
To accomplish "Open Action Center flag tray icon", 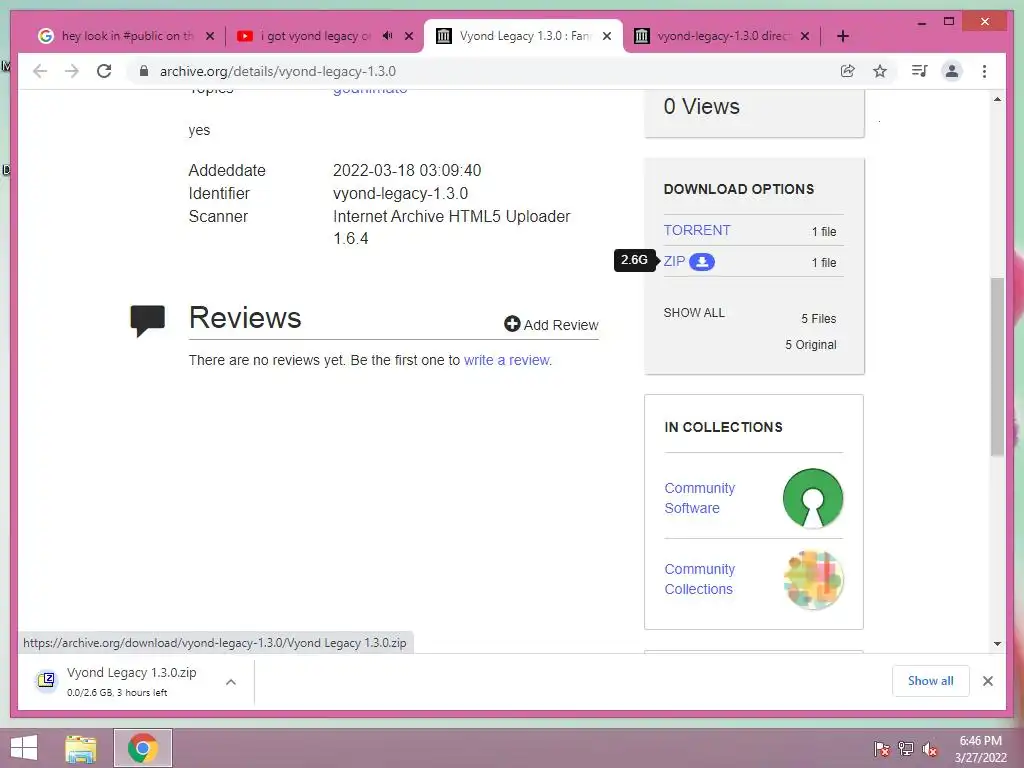I will [x=882, y=748].
